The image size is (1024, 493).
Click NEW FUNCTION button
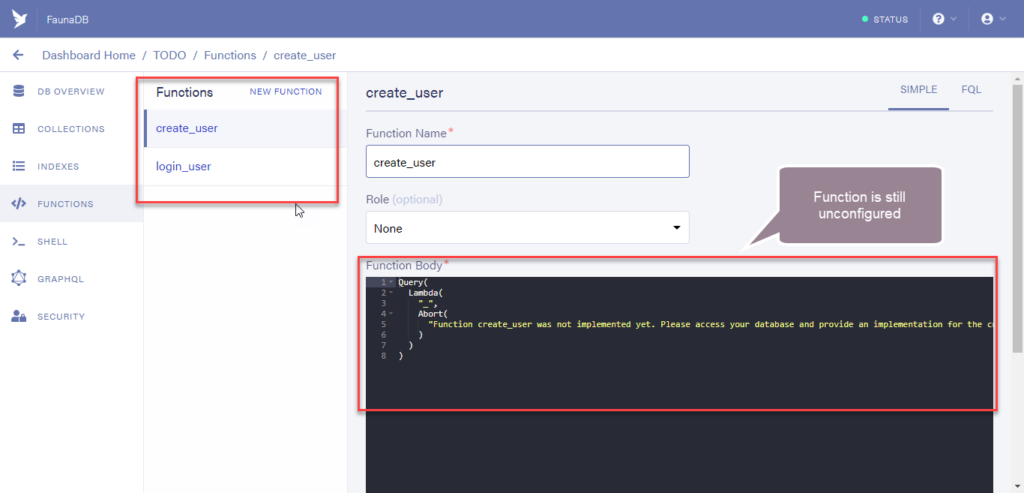click(285, 91)
